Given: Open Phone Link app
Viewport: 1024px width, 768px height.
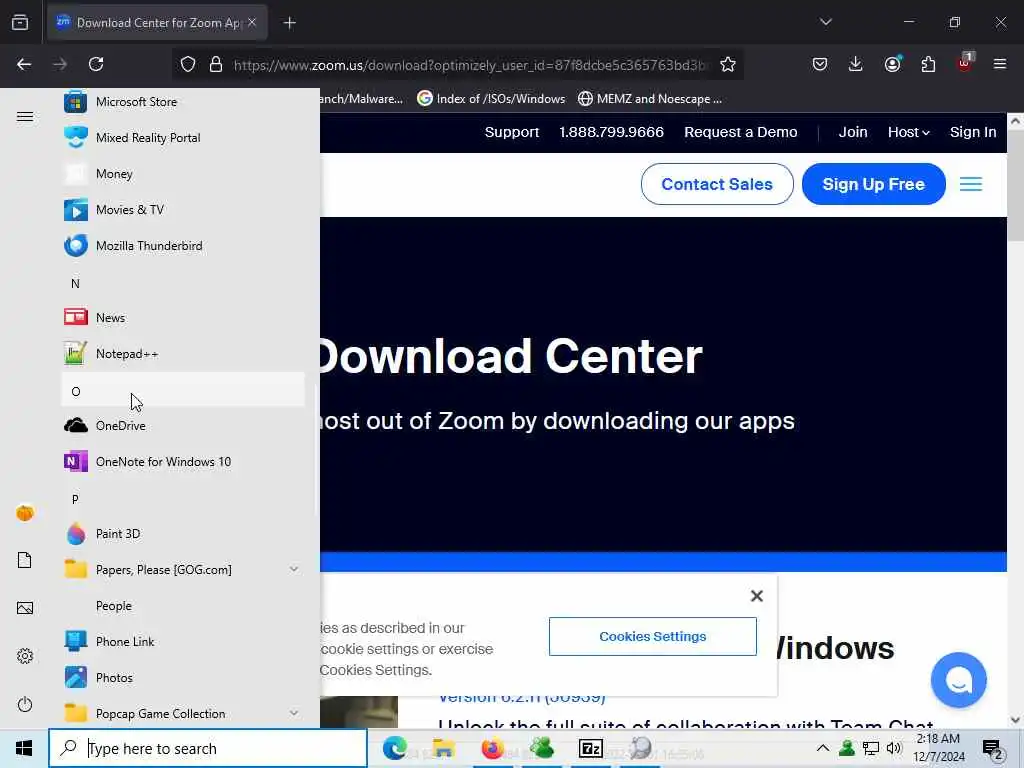Looking at the screenshot, I should coord(183,641).
